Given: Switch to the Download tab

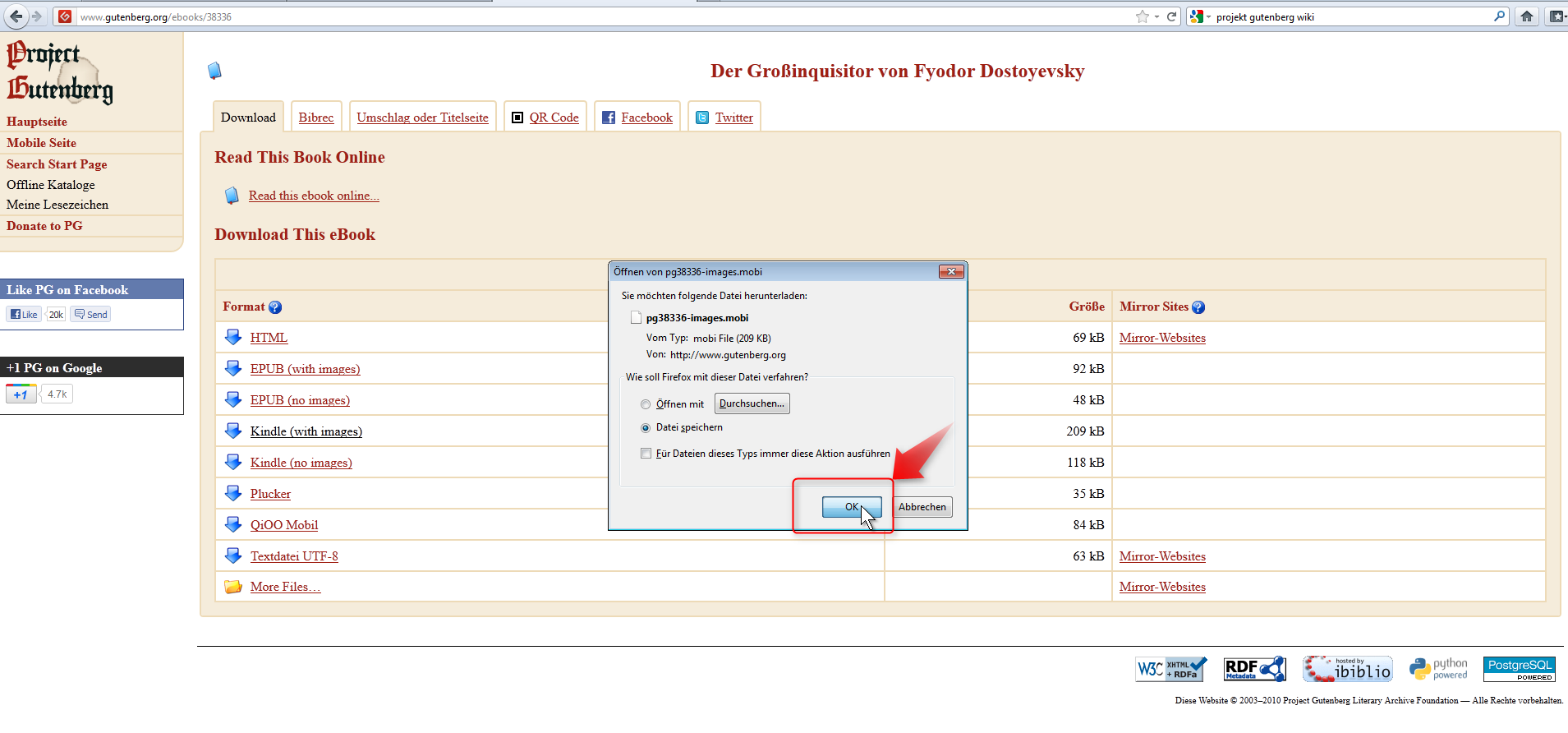Looking at the screenshot, I should pos(248,118).
